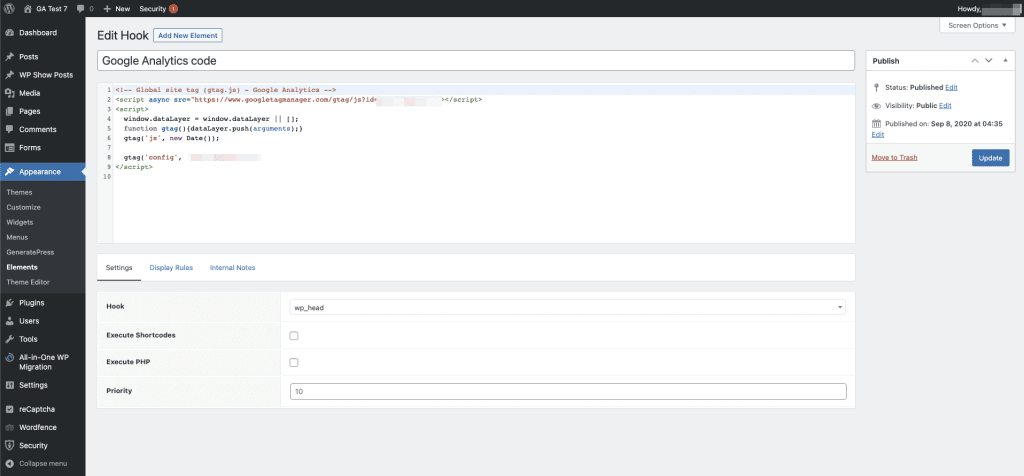The width and height of the screenshot is (1024, 476).
Task: Open Themes under Appearance
Action: point(20,193)
